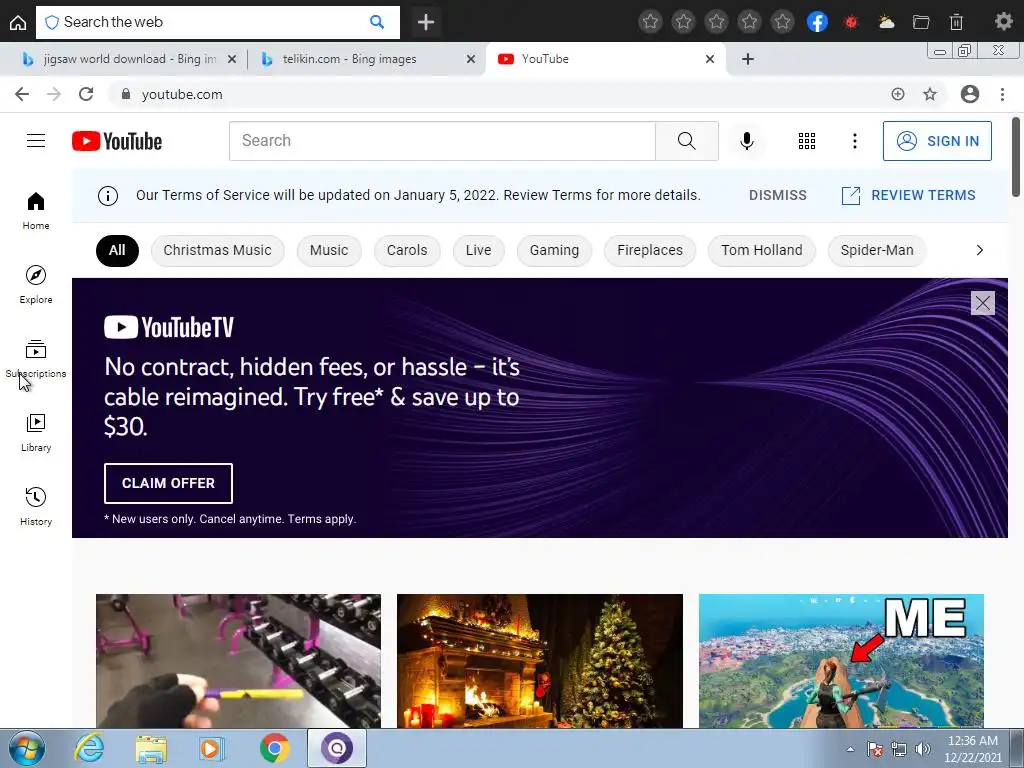Open Explore in the sidebar
Viewport: 1024px width, 768px height.
tap(36, 285)
